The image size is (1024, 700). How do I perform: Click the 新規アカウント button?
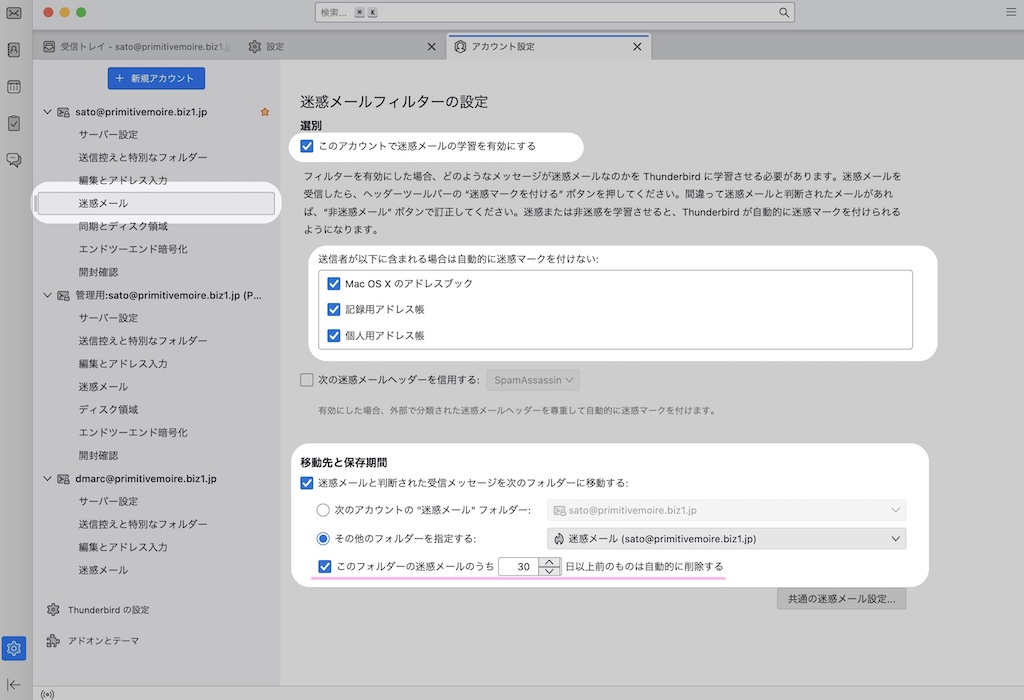click(x=157, y=78)
